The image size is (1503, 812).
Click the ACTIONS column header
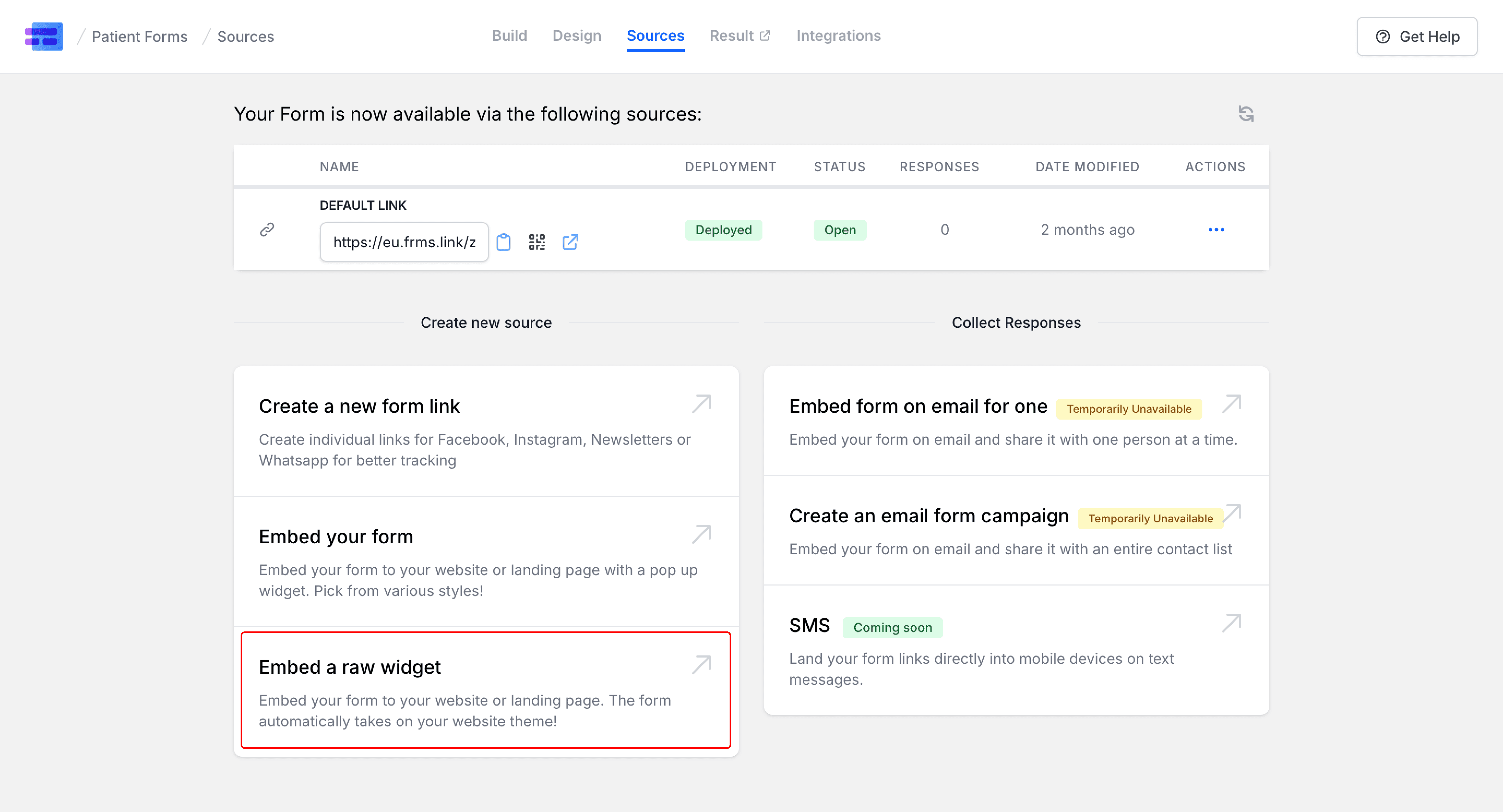click(1215, 167)
